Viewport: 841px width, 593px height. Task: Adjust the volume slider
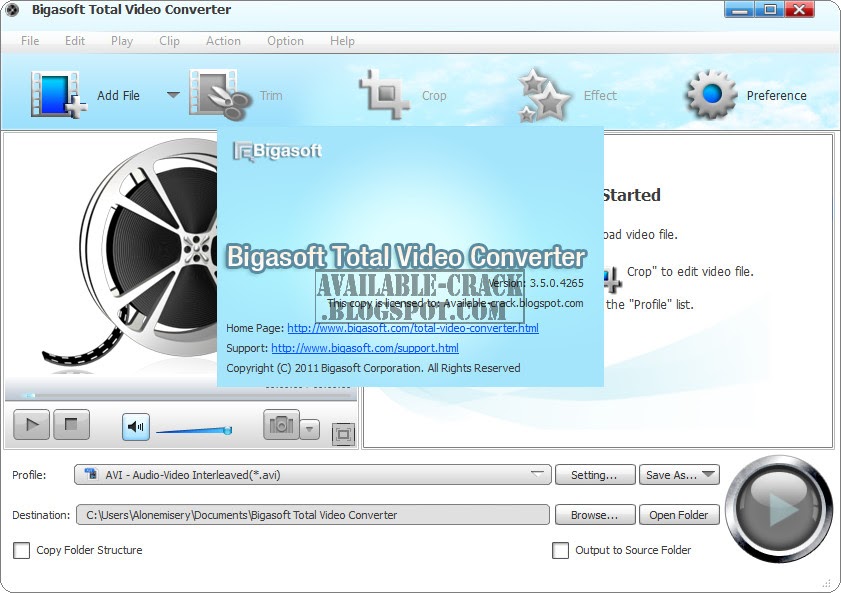coord(194,430)
